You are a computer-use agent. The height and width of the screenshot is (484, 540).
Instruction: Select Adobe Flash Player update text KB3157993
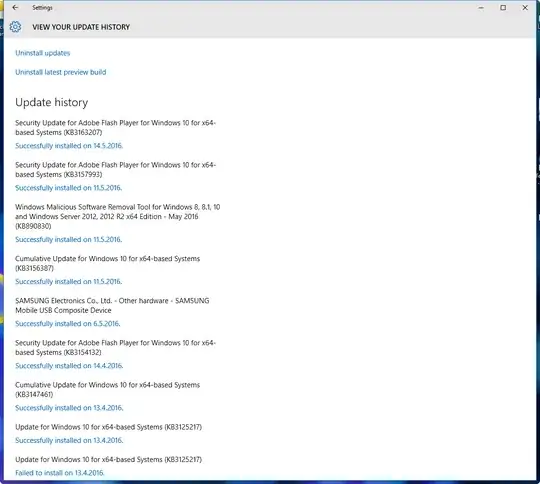pyautogui.click(x=115, y=169)
